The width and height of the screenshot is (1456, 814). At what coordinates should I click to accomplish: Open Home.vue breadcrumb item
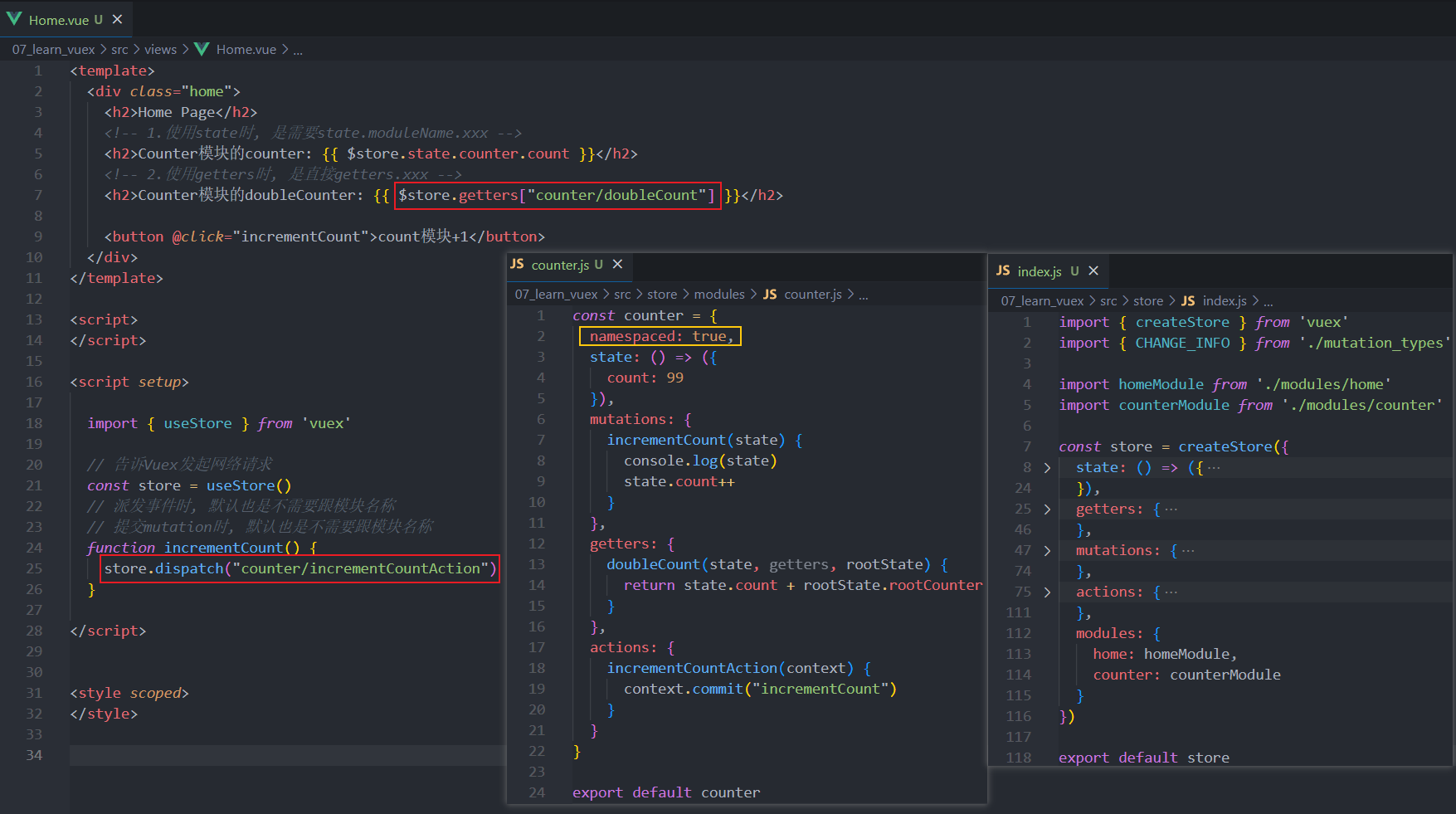tap(246, 49)
